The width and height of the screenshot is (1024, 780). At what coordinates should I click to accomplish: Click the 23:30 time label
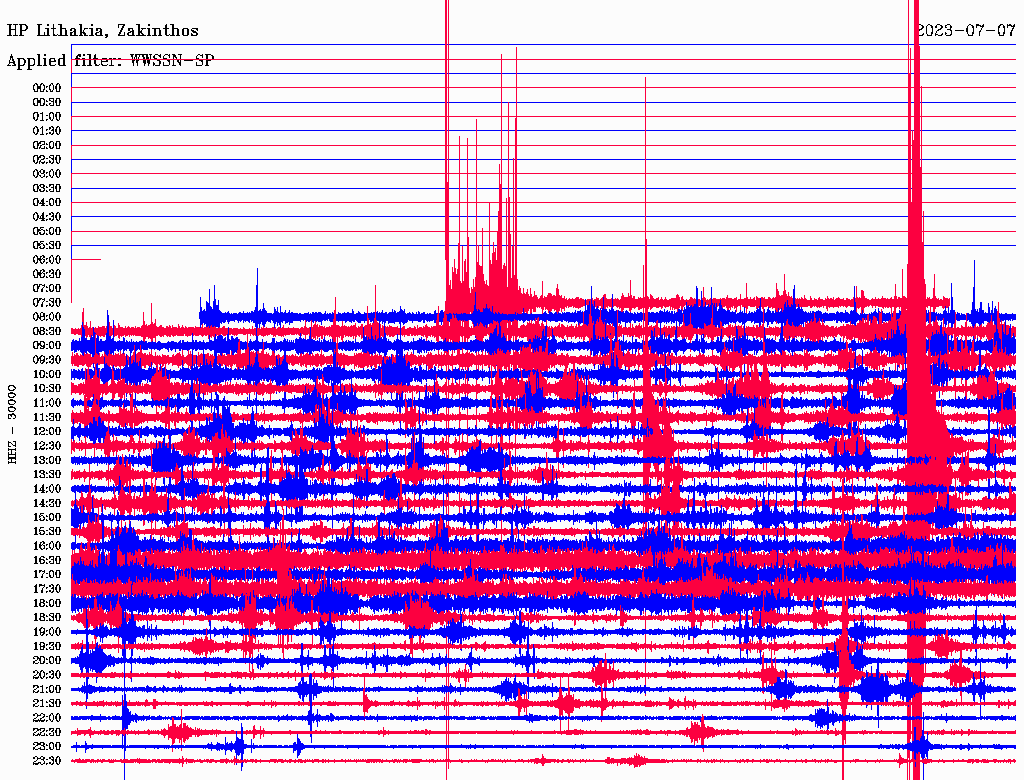click(x=47, y=762)
